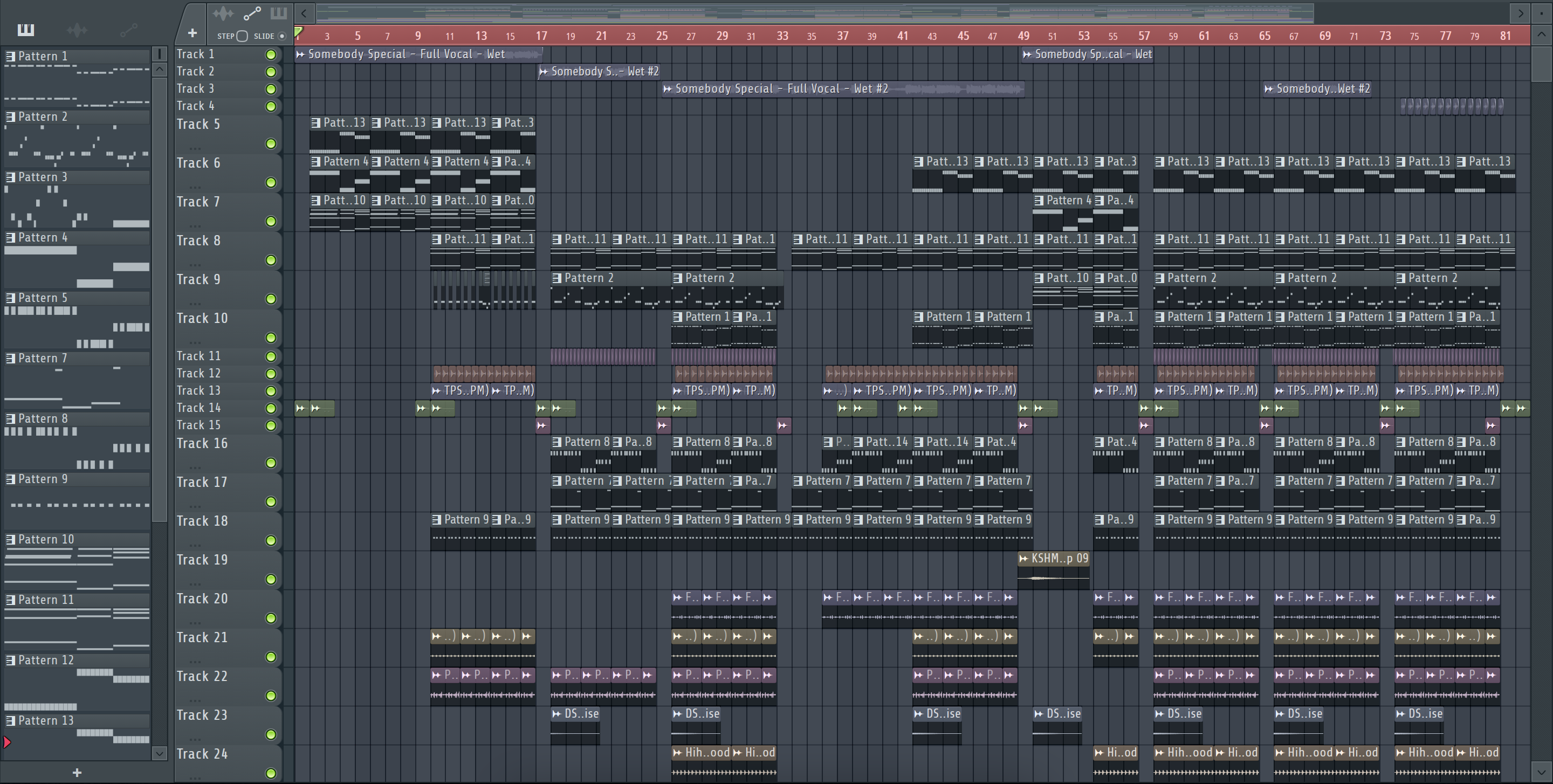Click the playlist vertical scroll down arrow

click(1542, 772)
